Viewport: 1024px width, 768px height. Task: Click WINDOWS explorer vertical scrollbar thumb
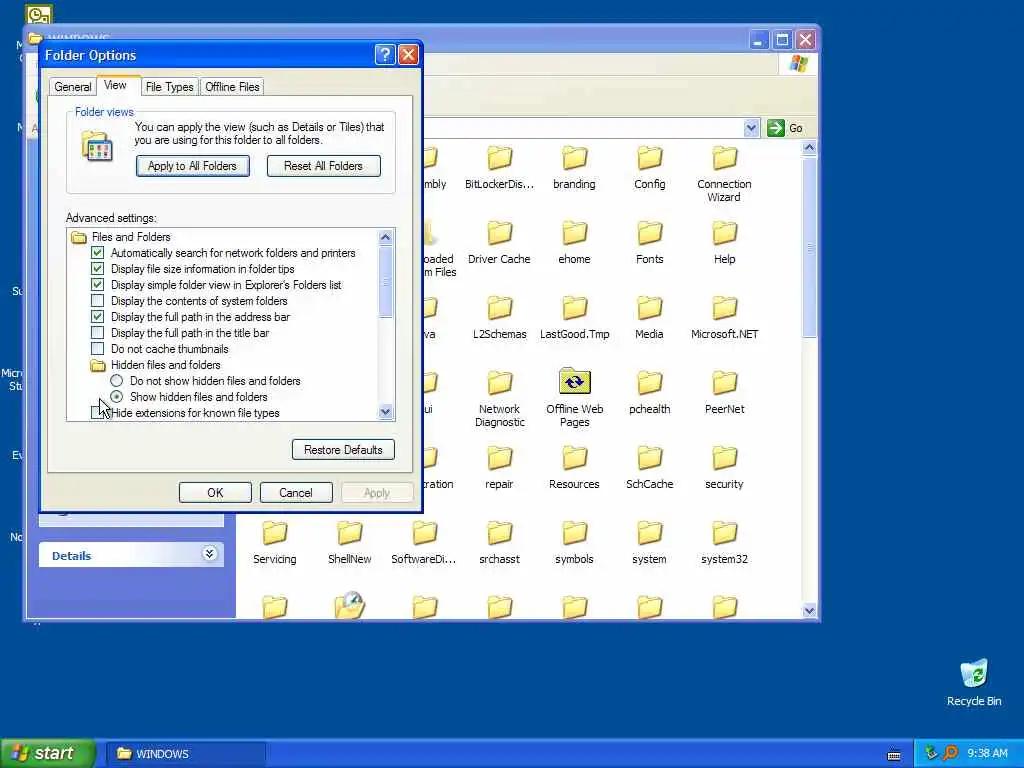[809, 247]
